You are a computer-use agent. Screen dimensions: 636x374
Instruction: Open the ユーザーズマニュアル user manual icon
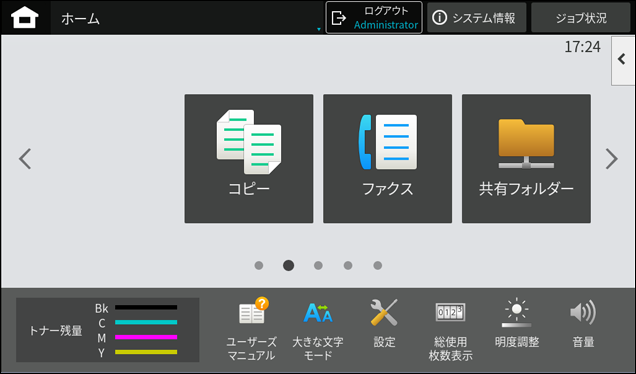click(x=251, y=329)
